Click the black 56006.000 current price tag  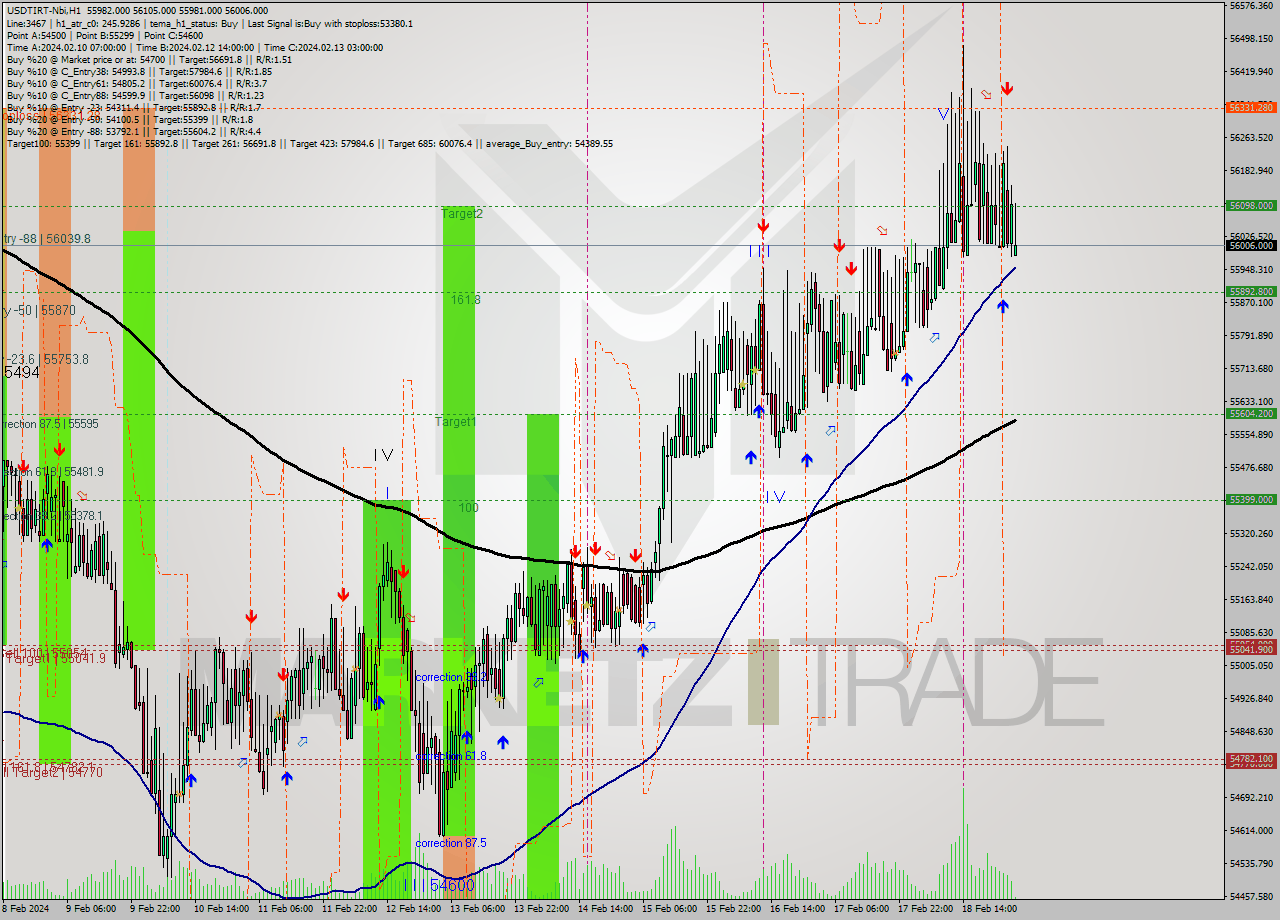[x=1251, y=245]
